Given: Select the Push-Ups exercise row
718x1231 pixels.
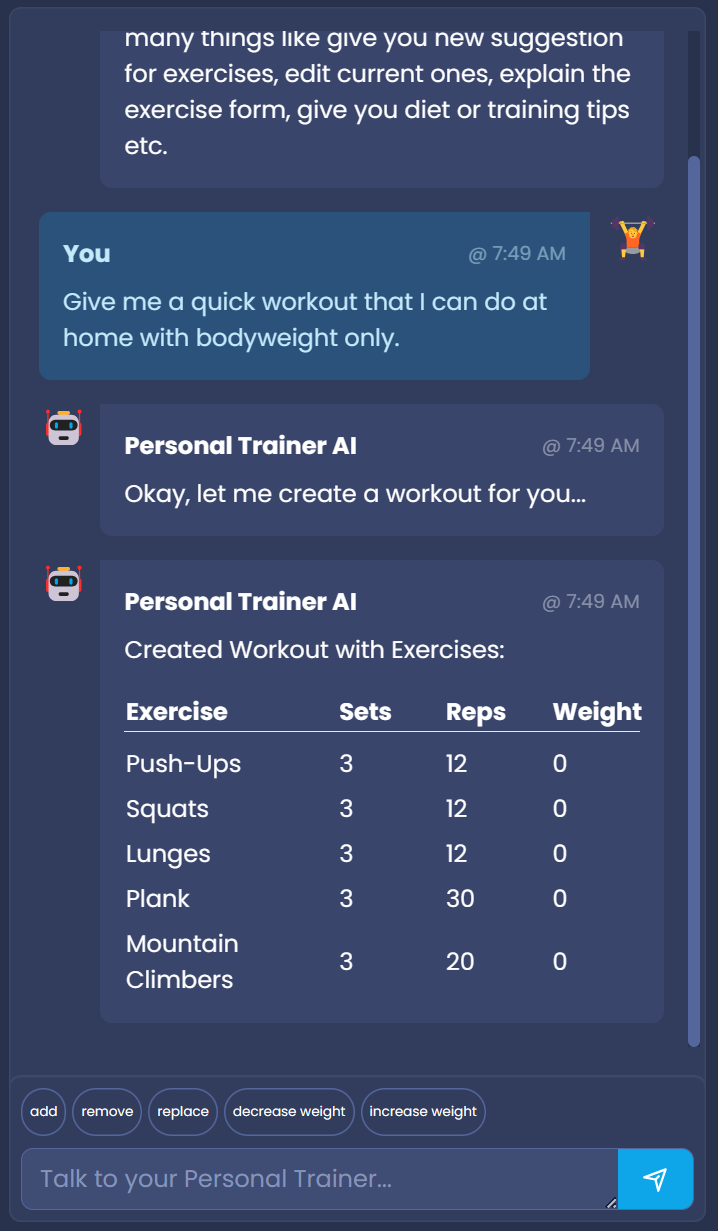Looking at the screenshot, I should 184,764.
